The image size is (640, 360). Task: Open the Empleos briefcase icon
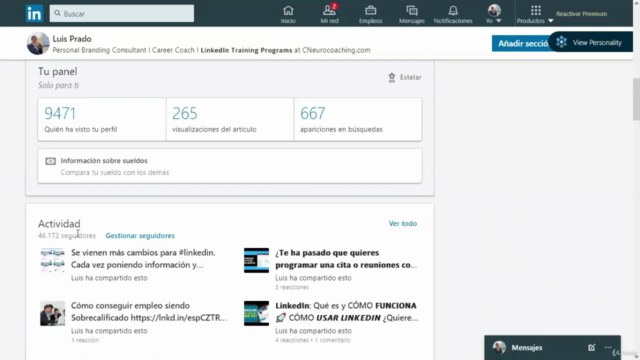pyautogui.click(x=371, y=10)
